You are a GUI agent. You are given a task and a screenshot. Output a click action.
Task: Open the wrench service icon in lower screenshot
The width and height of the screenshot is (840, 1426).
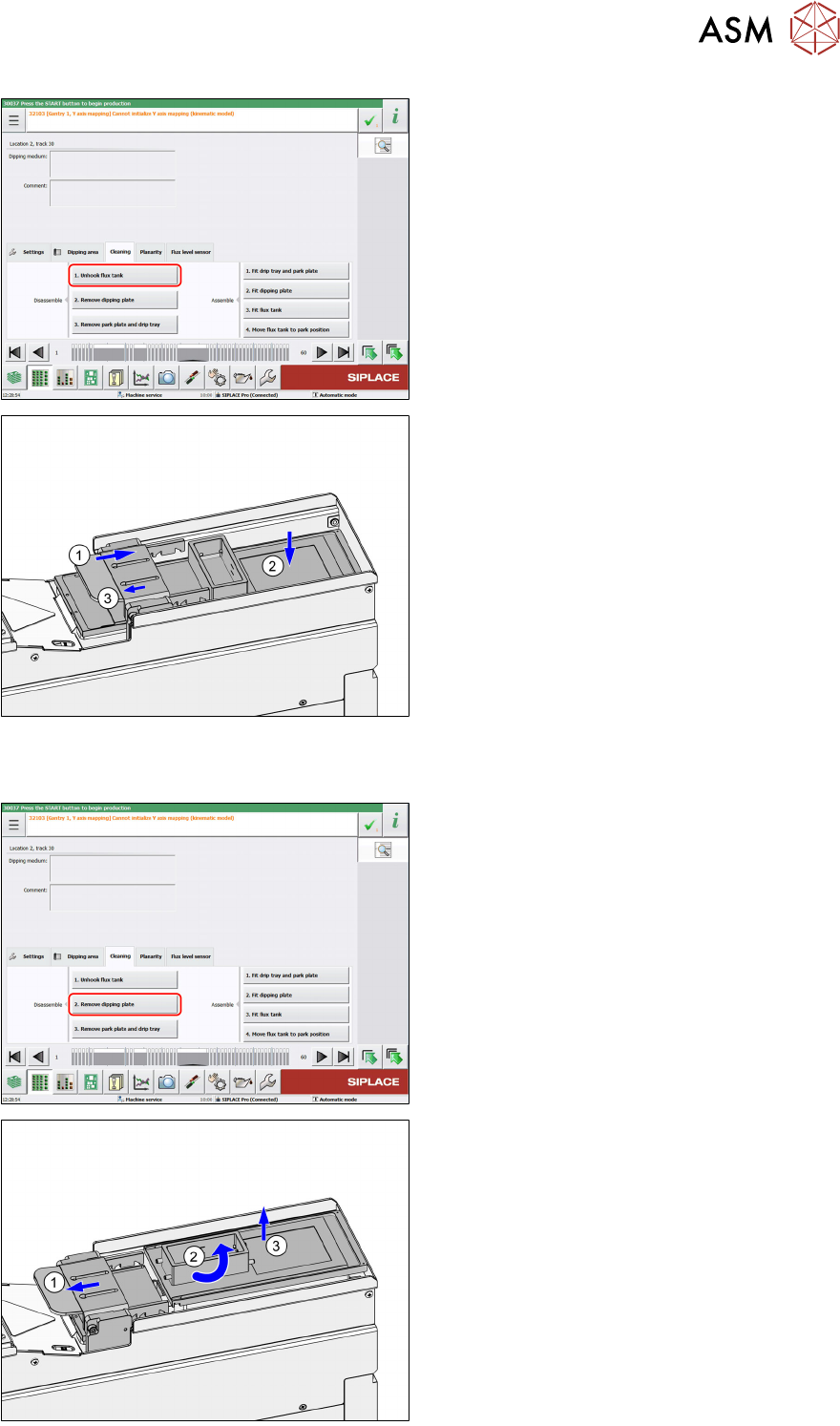(x=268, y=1082)
